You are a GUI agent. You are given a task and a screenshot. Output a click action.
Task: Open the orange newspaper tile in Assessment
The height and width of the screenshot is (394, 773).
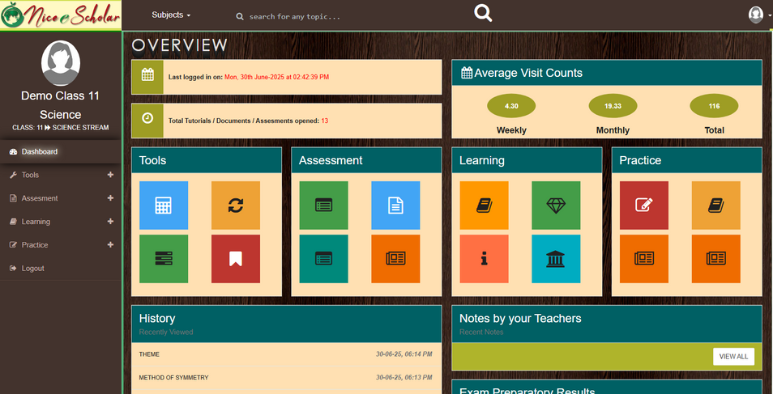coord(395,259)
